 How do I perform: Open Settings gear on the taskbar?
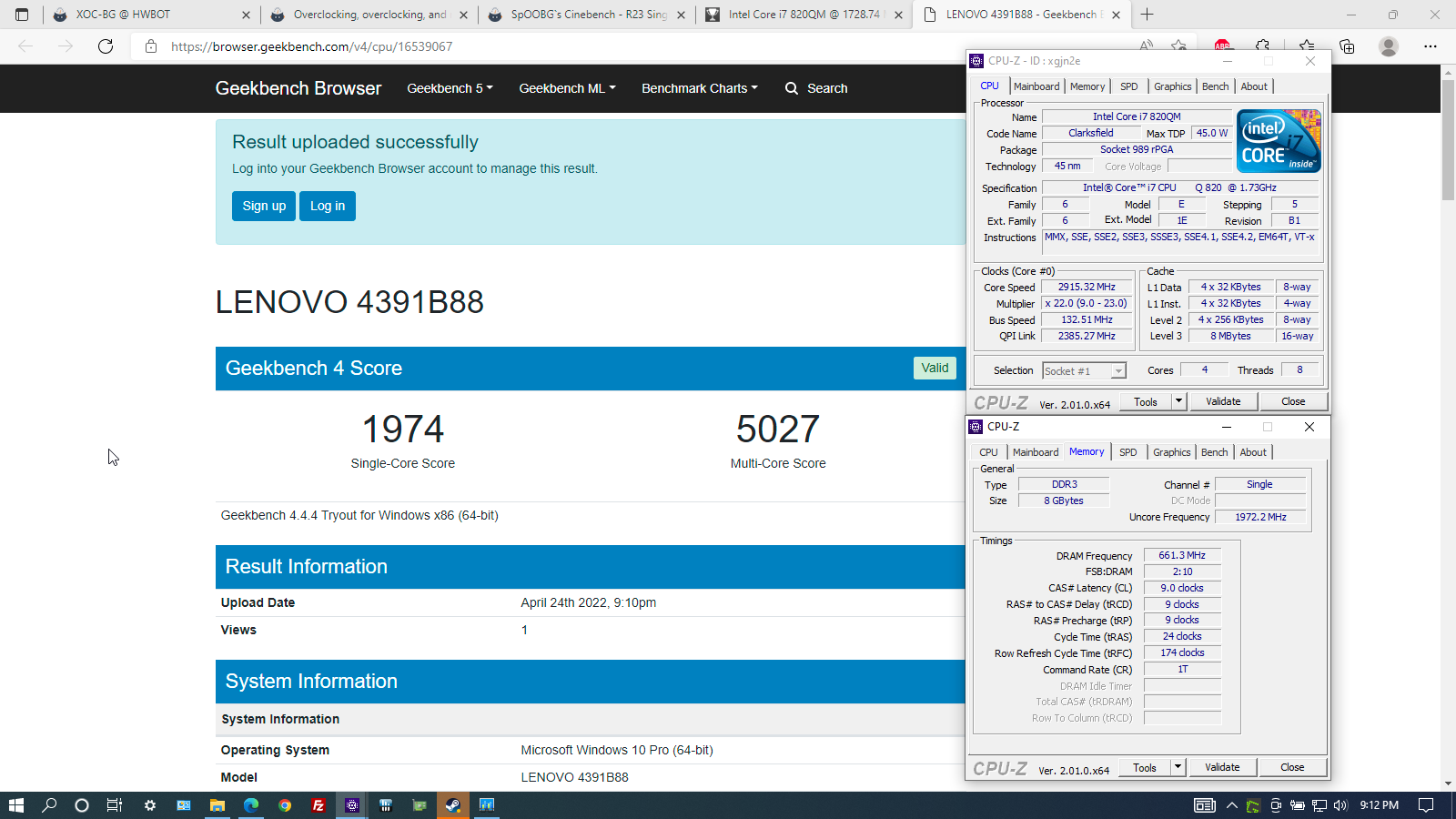tap(149, 804)
